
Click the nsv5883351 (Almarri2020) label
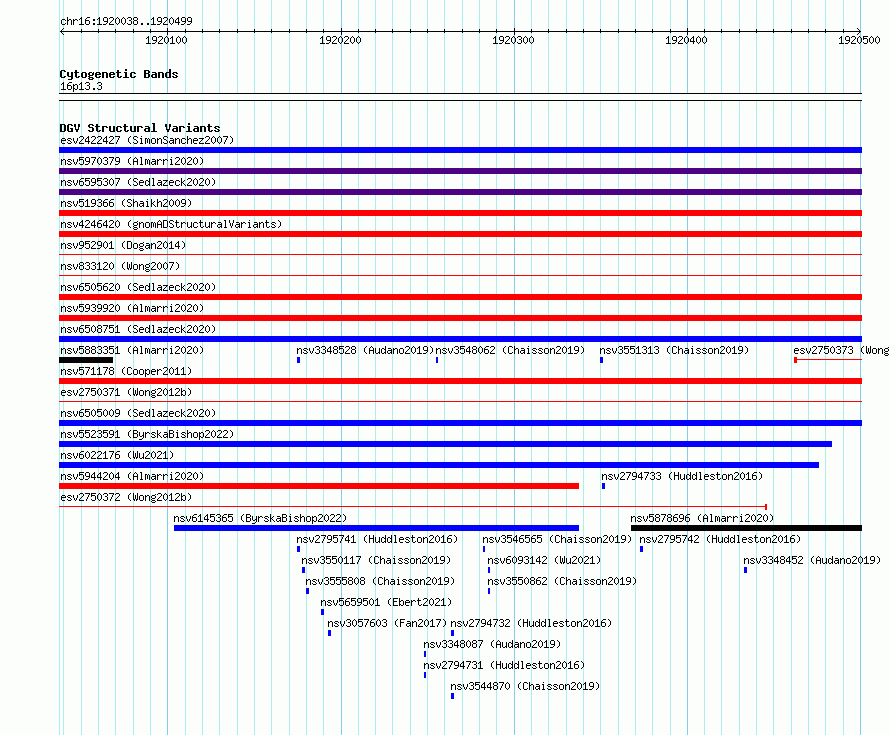[132, 350]
